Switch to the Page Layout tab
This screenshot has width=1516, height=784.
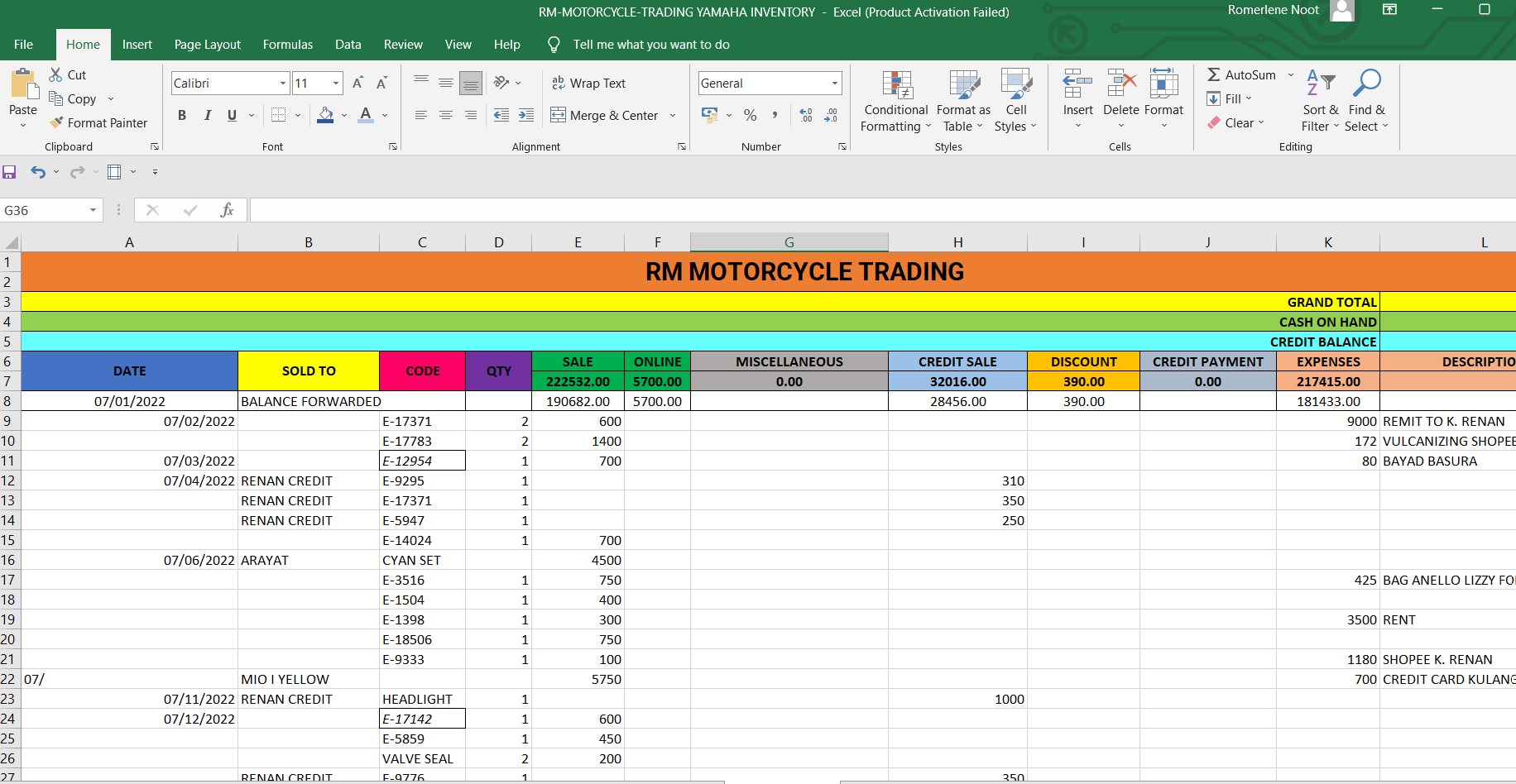[208, 44]
